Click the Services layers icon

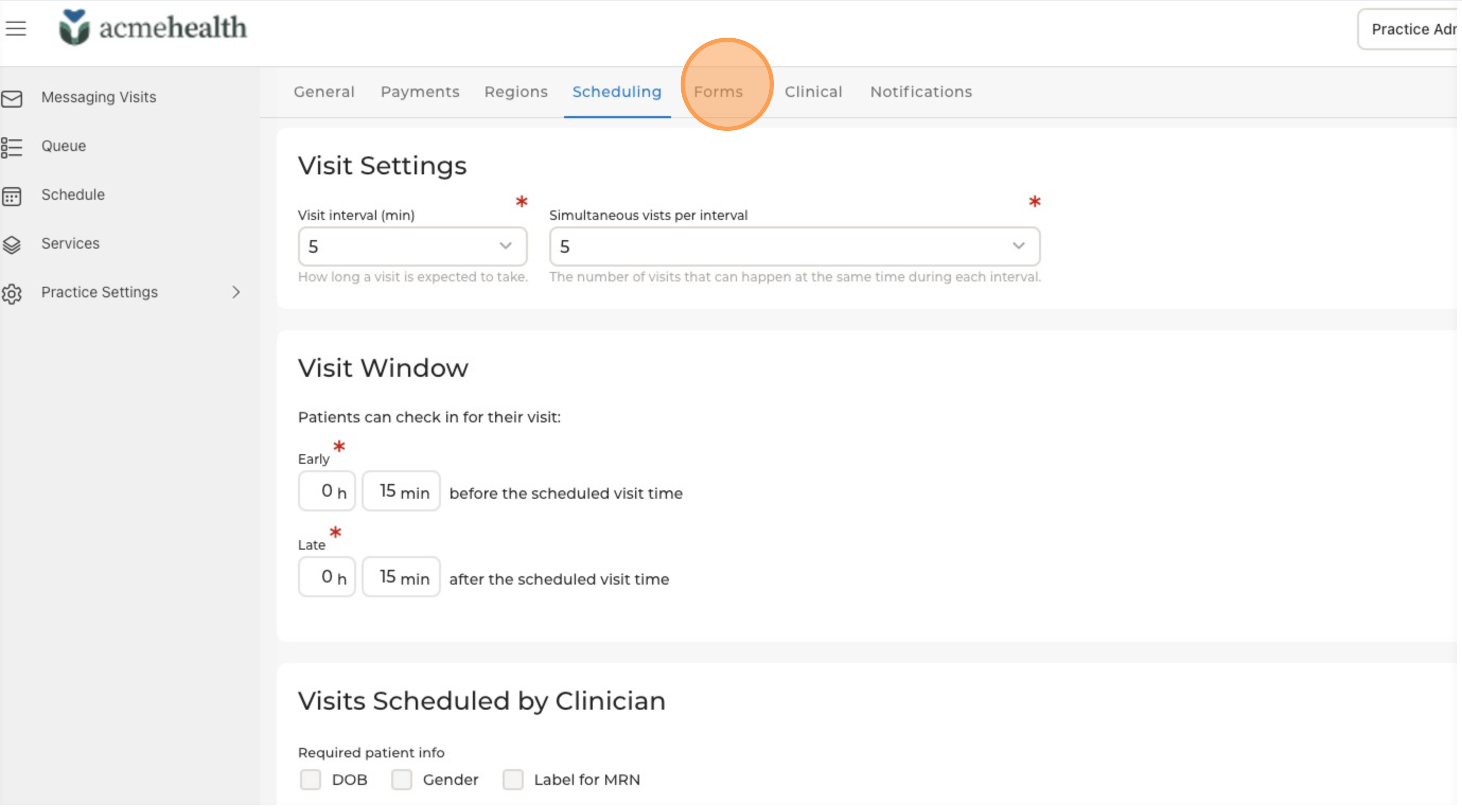[12, 245]
